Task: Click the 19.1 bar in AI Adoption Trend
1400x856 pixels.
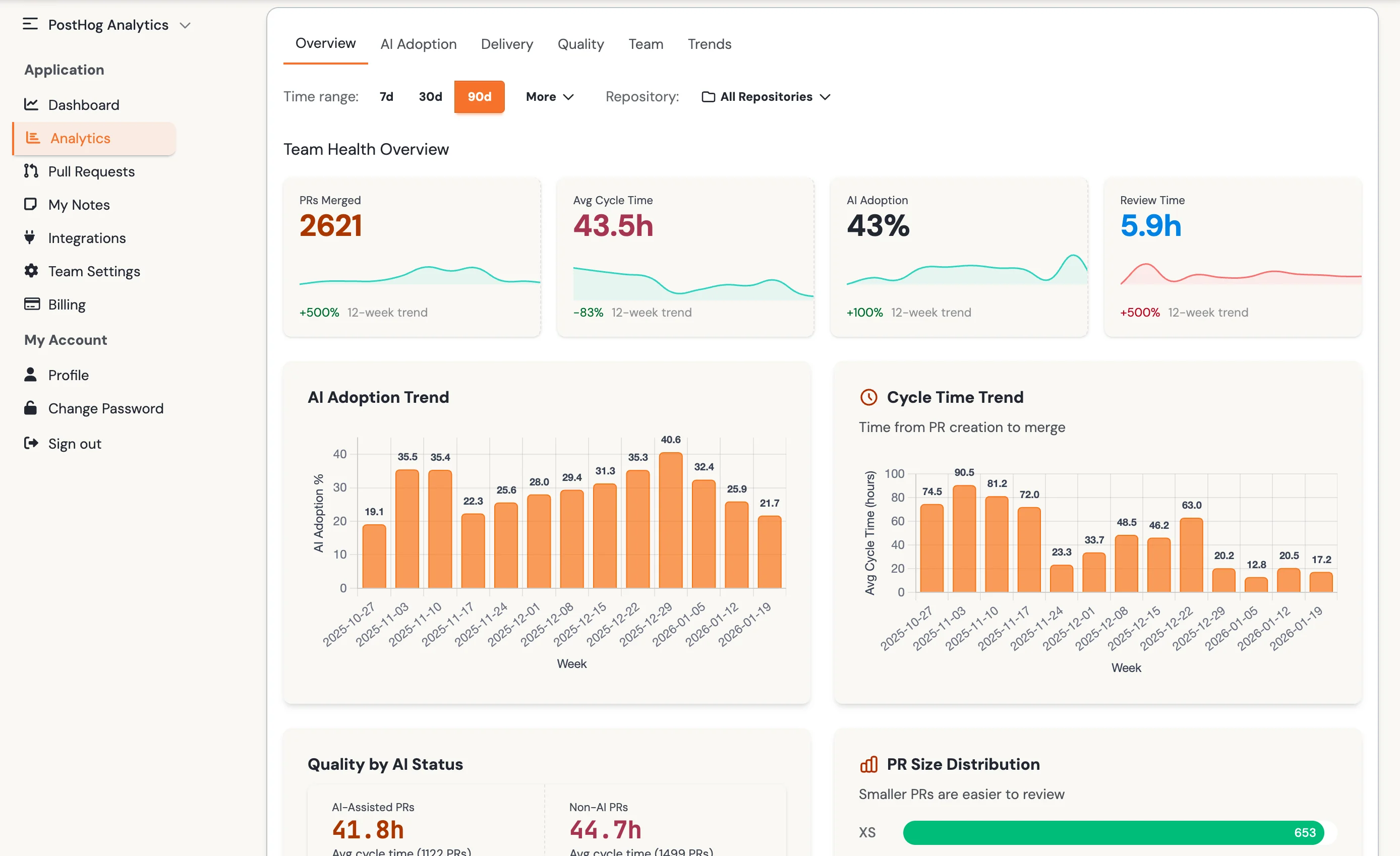Action: [374, 556]
